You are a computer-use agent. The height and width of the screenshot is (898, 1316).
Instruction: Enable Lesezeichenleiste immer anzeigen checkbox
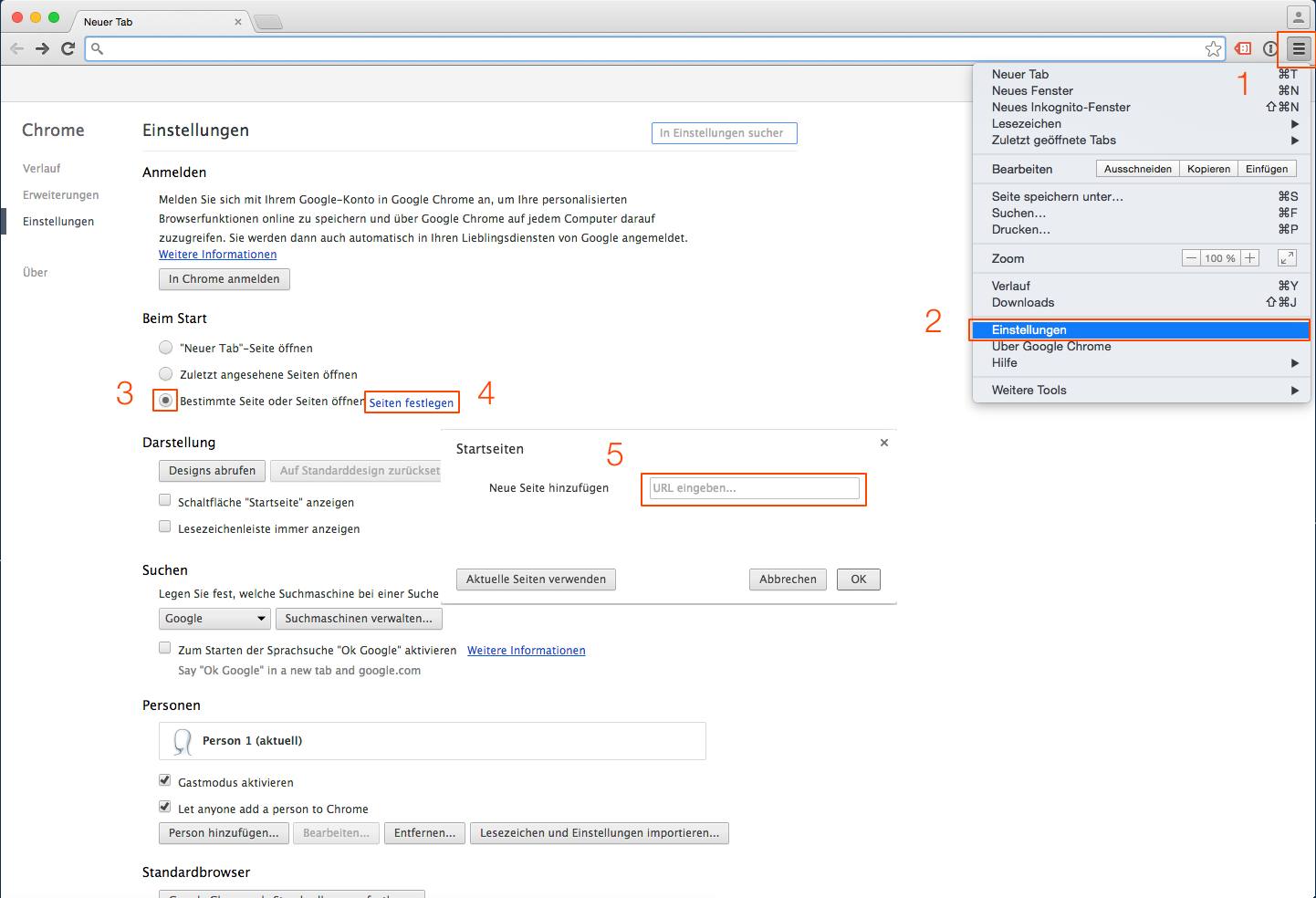165,527
